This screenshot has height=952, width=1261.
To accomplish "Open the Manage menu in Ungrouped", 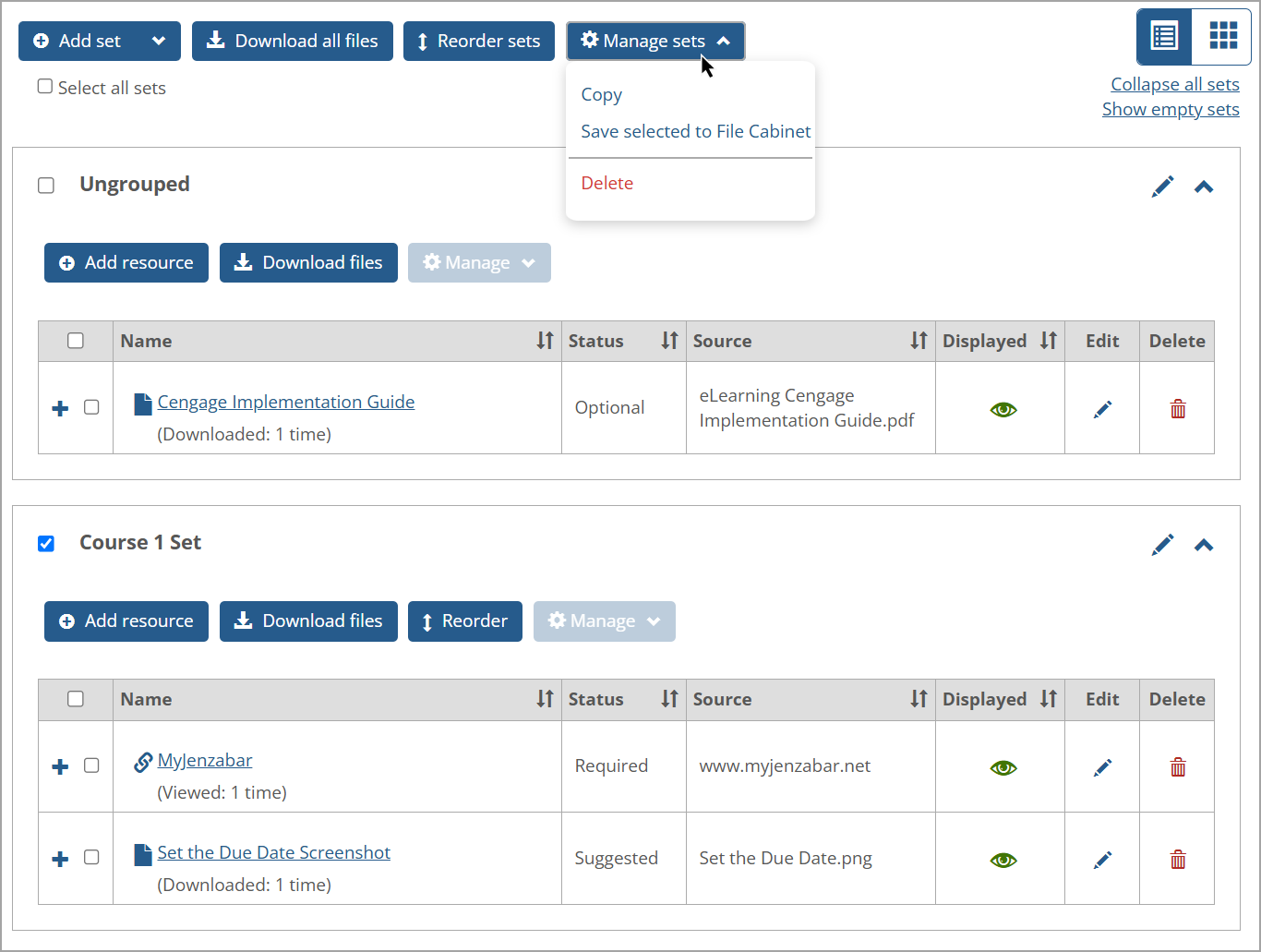I will coord(479,262).
